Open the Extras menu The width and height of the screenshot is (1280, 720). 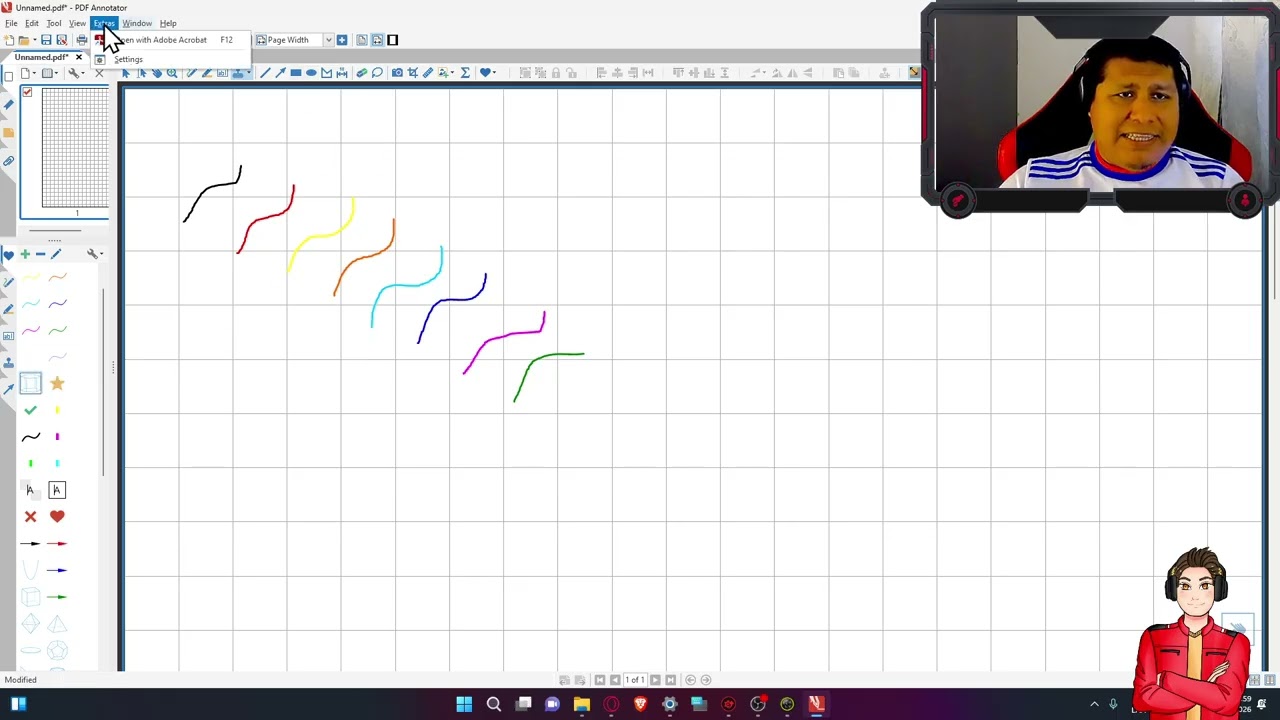click(104, 23)
